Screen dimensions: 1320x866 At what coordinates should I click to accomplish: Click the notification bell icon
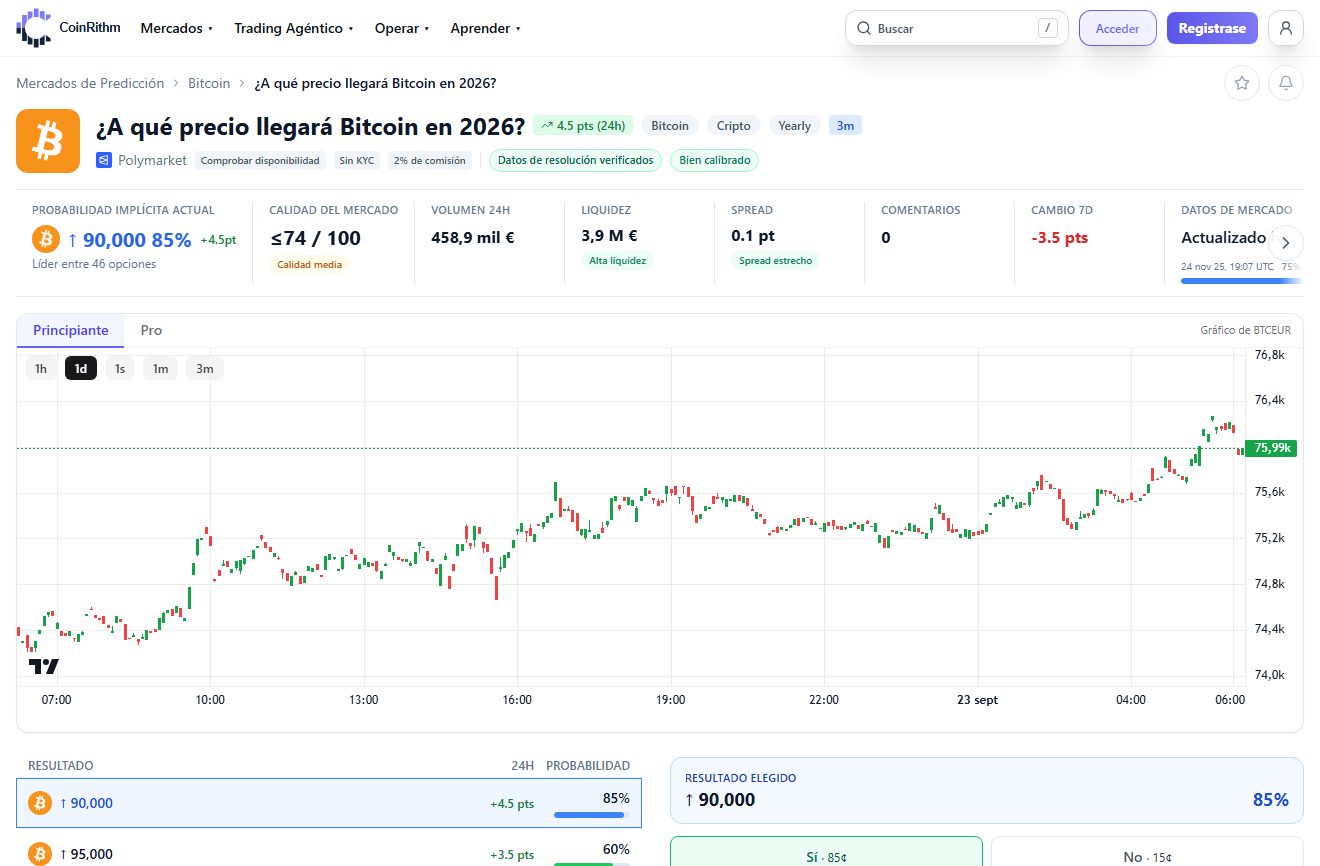point(1286,83)
